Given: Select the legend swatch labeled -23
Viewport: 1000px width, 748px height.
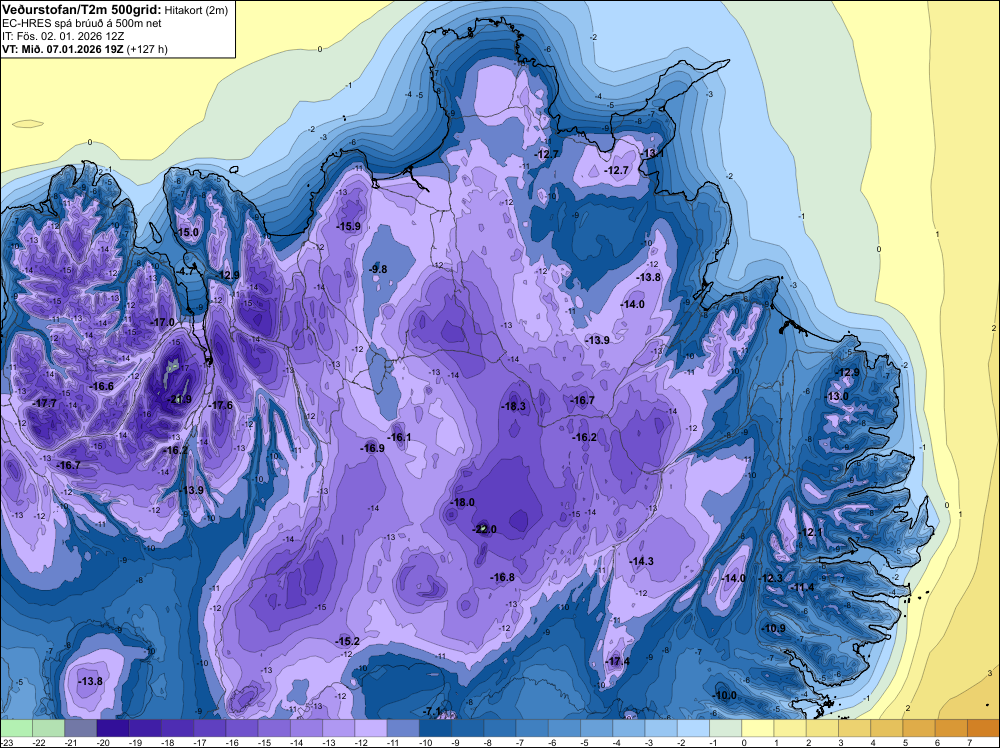Looking at the screenshot, I should (x=16, y=728).
